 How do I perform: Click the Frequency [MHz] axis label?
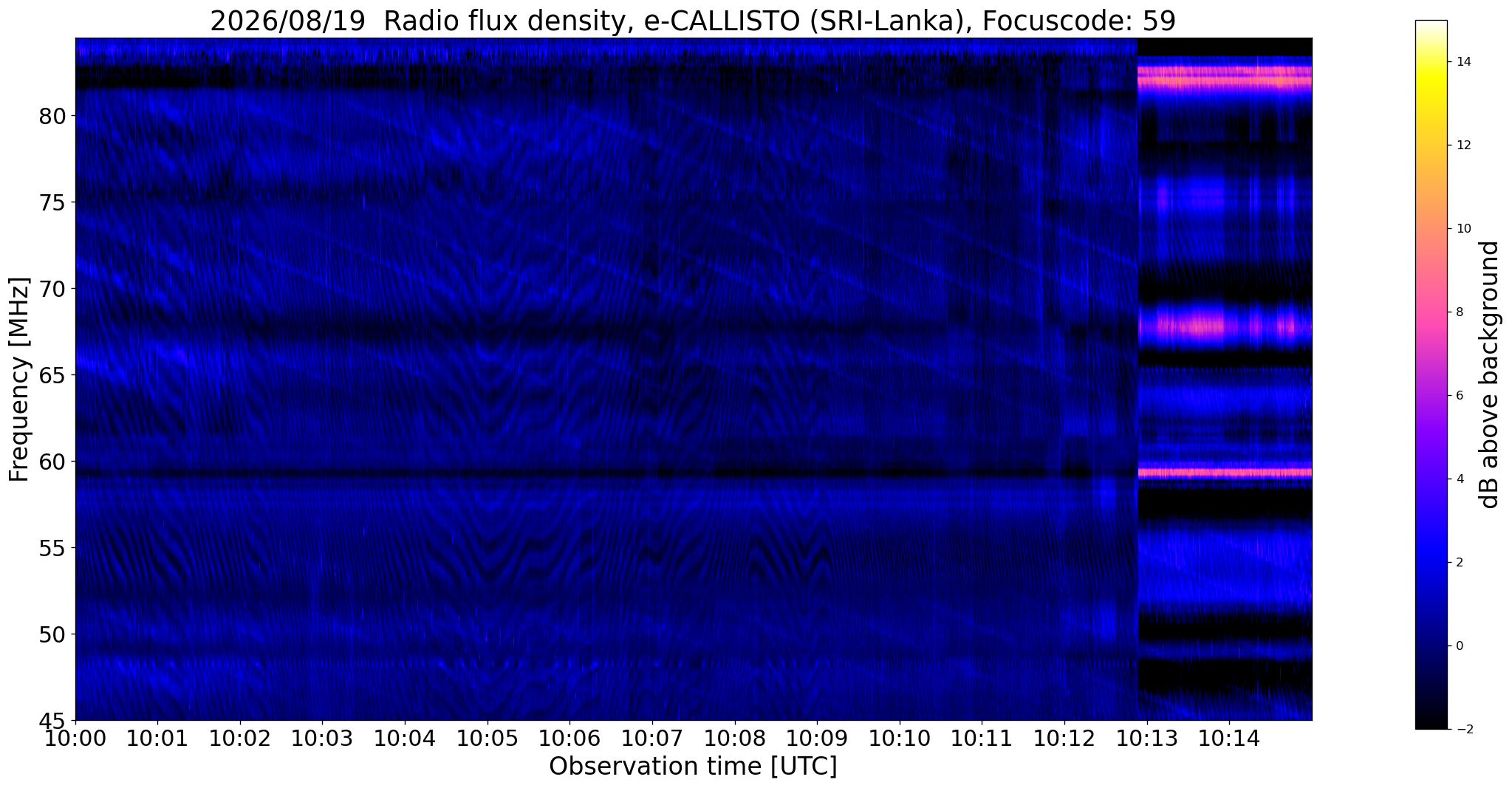19,380
